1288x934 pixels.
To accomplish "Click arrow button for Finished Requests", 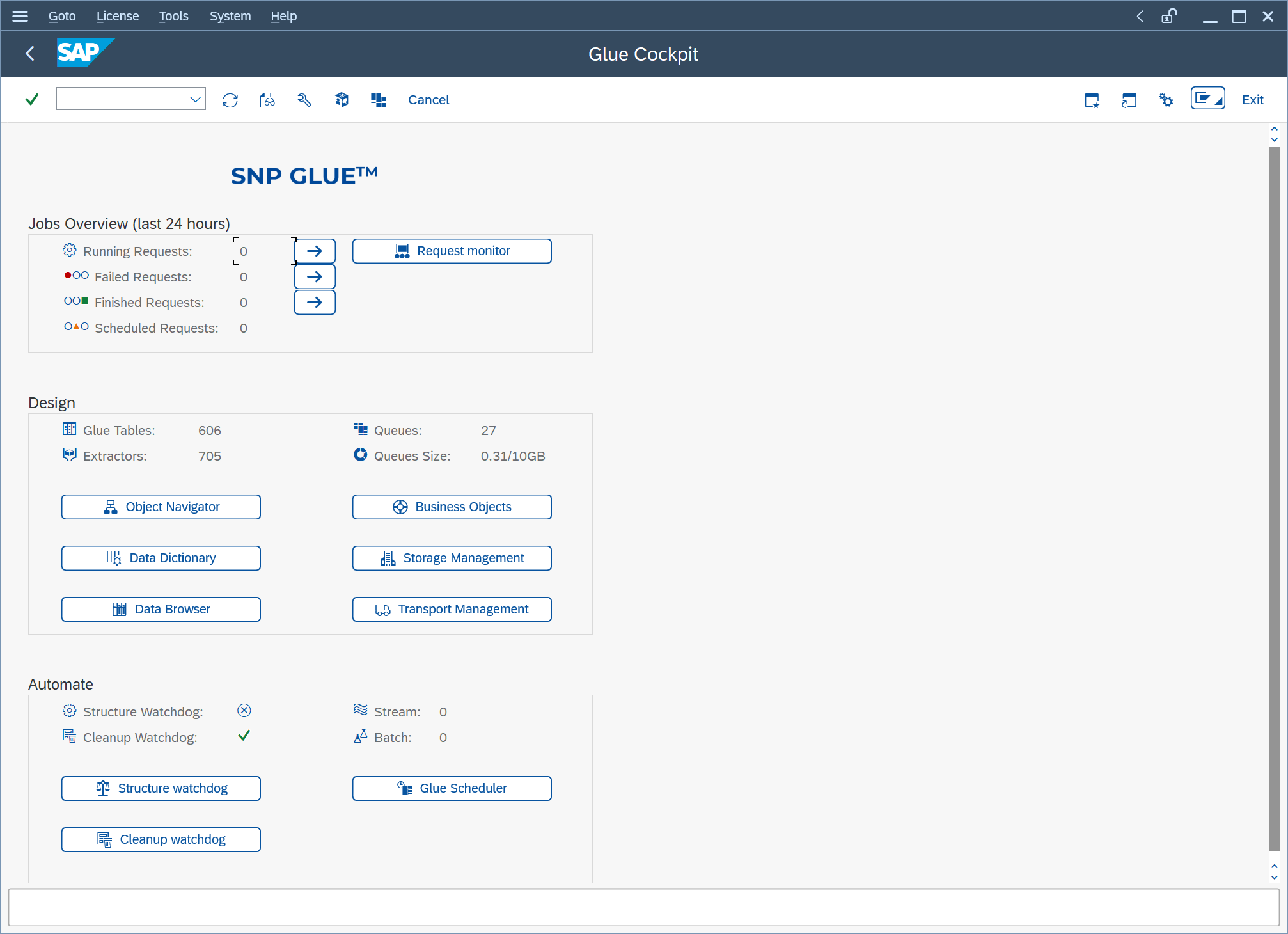I will pos(315,302).
